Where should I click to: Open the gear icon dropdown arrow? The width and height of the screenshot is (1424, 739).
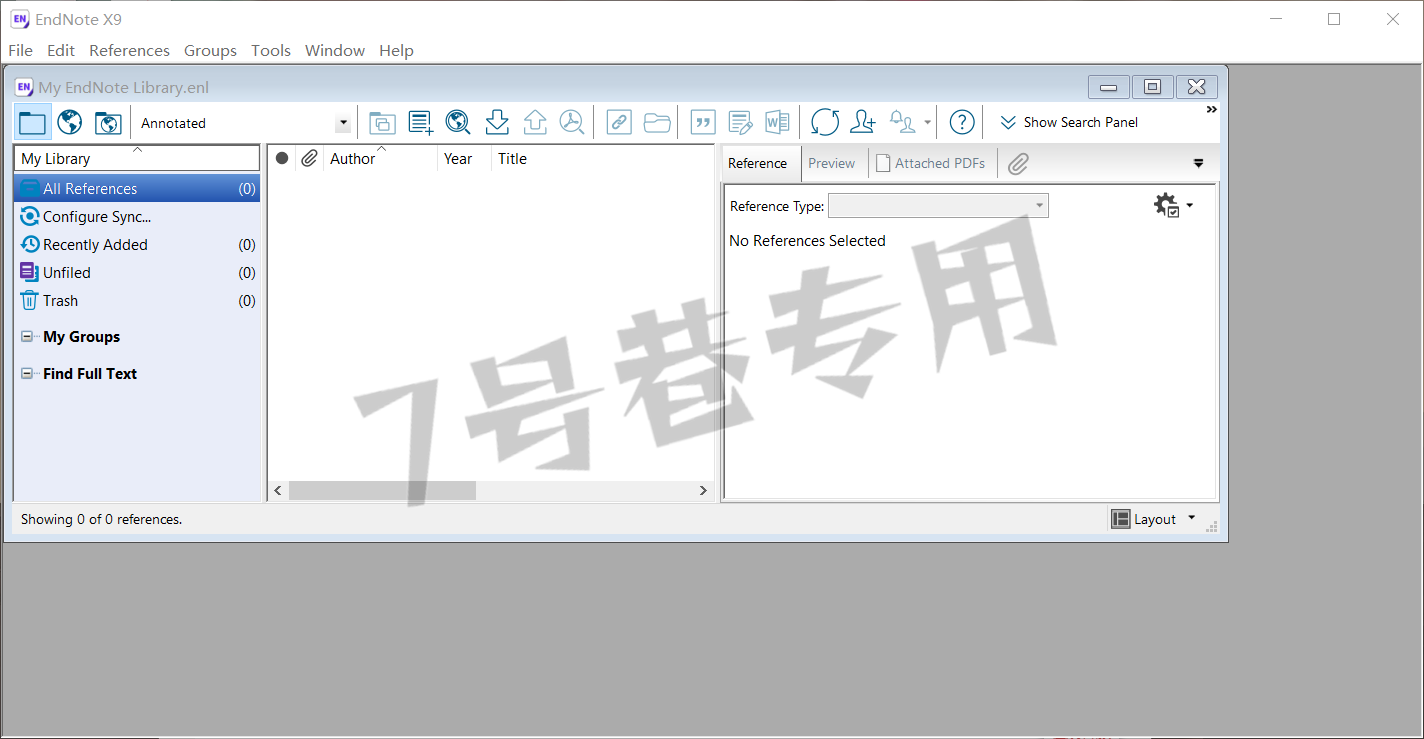1190,205
